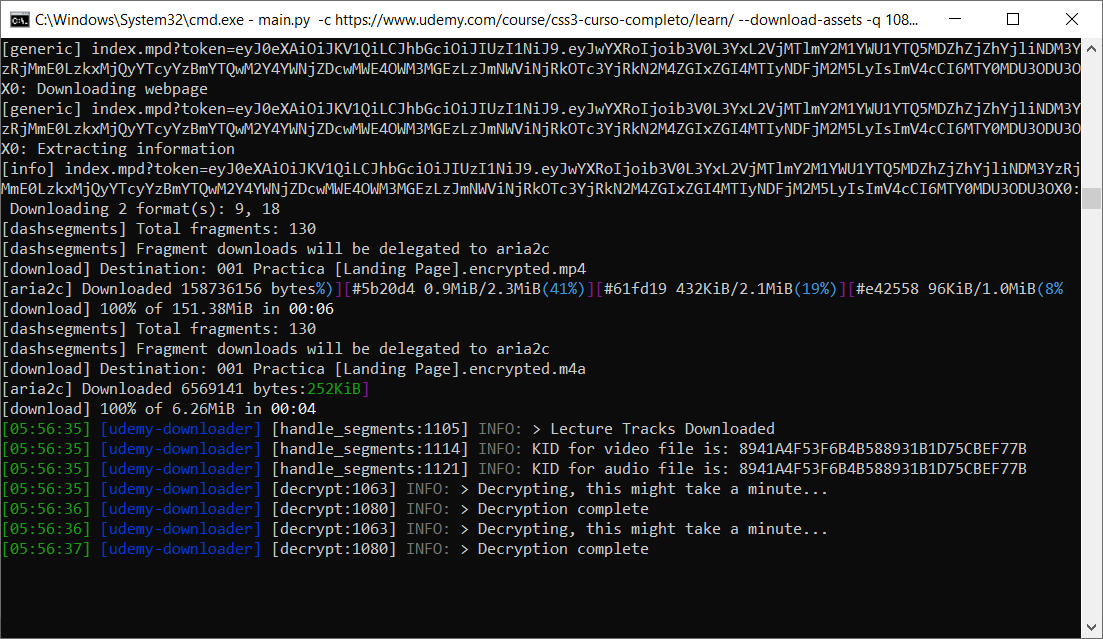Click the scrollbar down arrow
This screenshot has width=1103, height=639.
click(x=1093, y=628)
